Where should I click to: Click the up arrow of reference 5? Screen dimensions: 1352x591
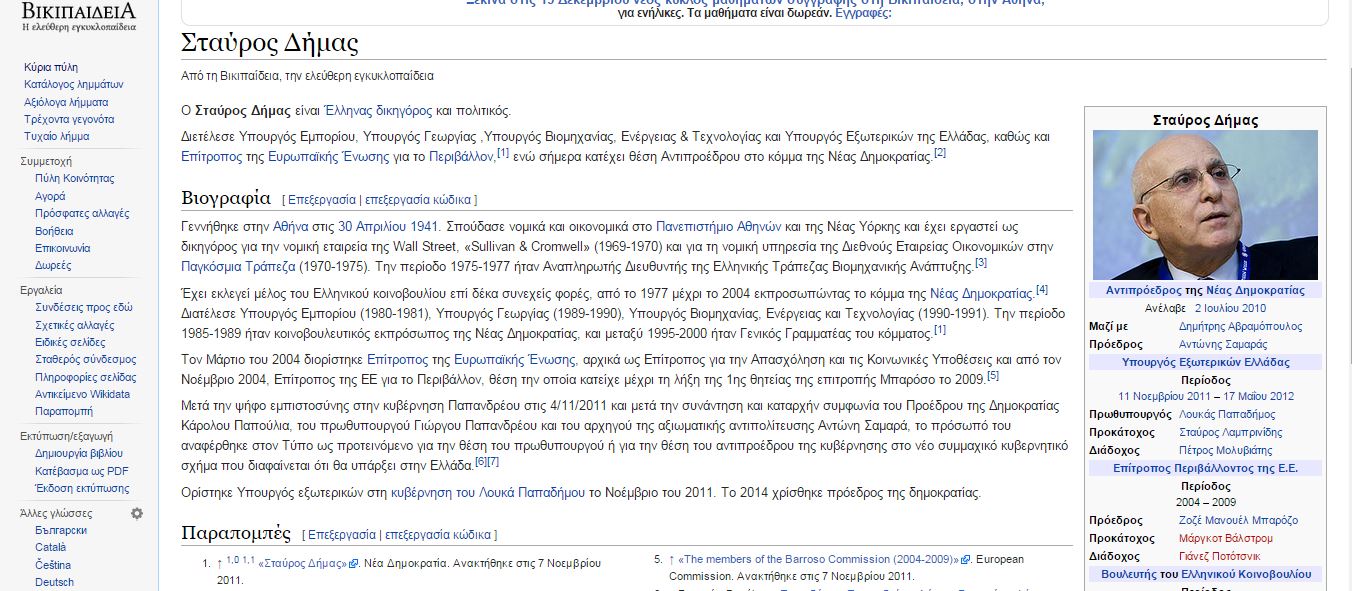tap(672, 560)
